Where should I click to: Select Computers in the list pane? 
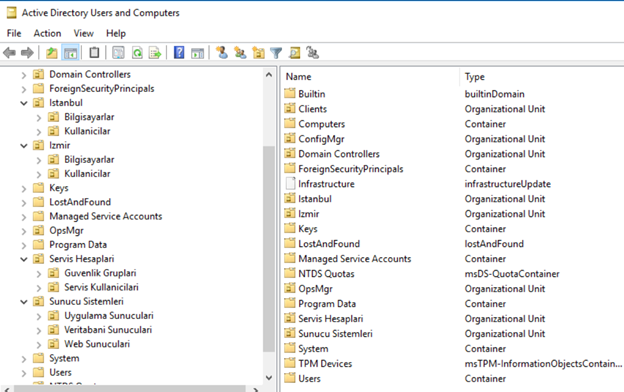click(x=322, y=124)
